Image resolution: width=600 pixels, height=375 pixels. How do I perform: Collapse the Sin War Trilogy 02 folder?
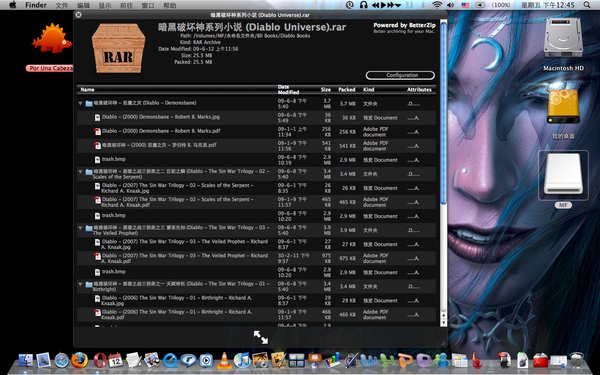(x=80, y=172)
